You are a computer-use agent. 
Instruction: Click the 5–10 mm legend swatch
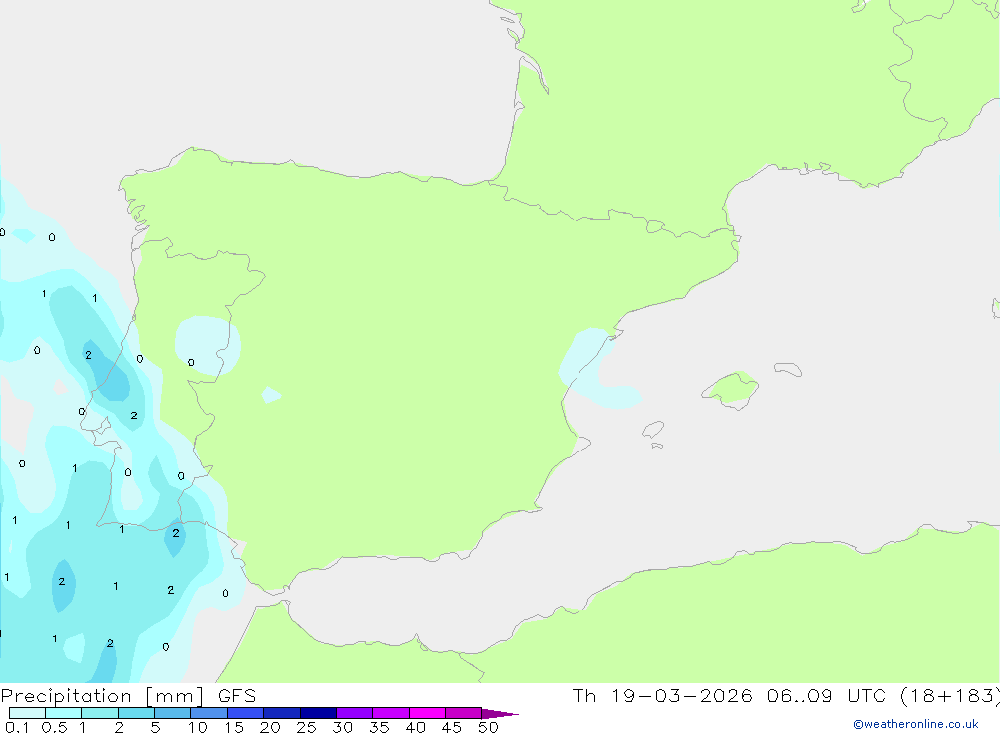[x=173, y=713]
